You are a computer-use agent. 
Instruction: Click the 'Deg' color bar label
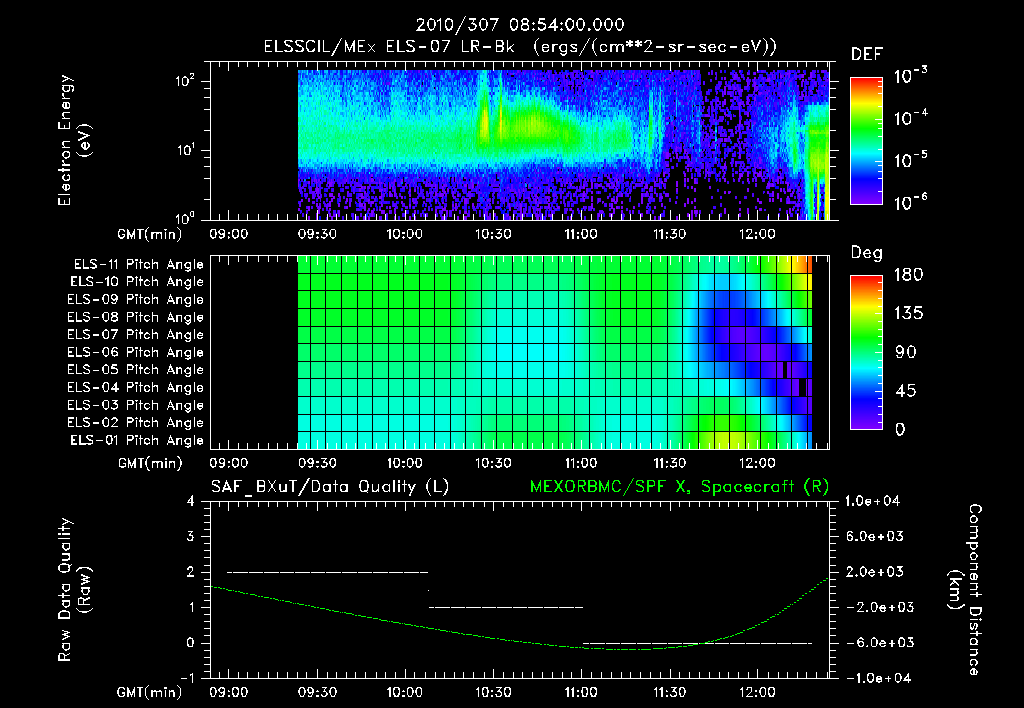click(x=867, y=253)
